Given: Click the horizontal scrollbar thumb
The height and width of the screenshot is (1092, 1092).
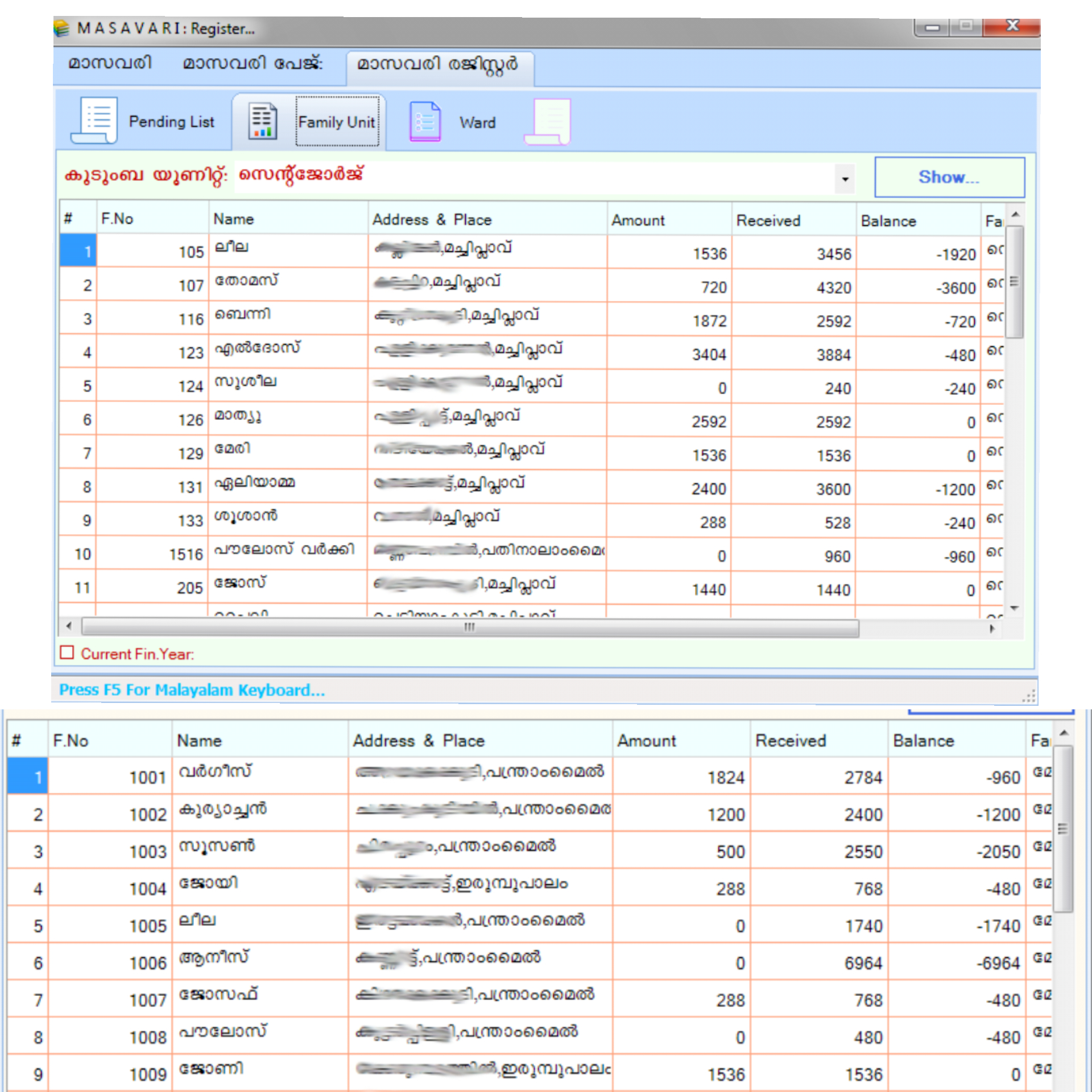Looking at the screenshot, I should point(469,628).
